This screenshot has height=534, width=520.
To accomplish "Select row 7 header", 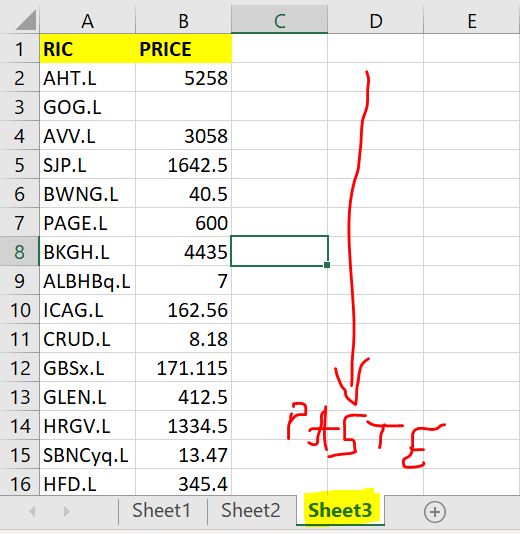I will point(19,223).
